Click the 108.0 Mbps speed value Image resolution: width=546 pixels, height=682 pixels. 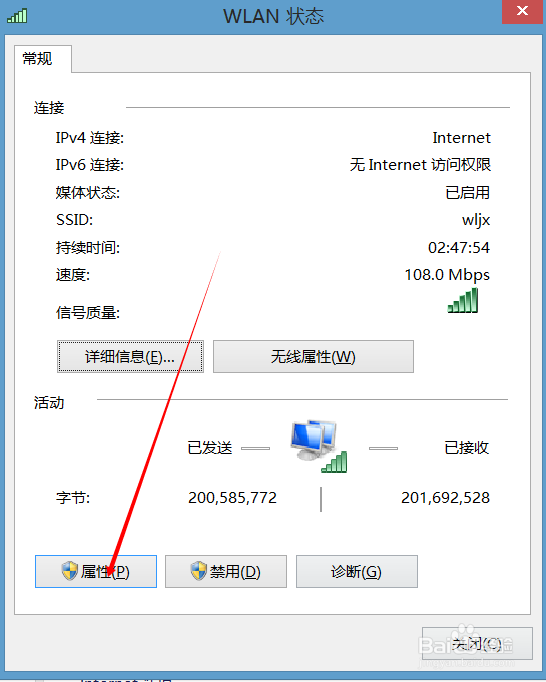pyautogui.click(x=447, y=275)
